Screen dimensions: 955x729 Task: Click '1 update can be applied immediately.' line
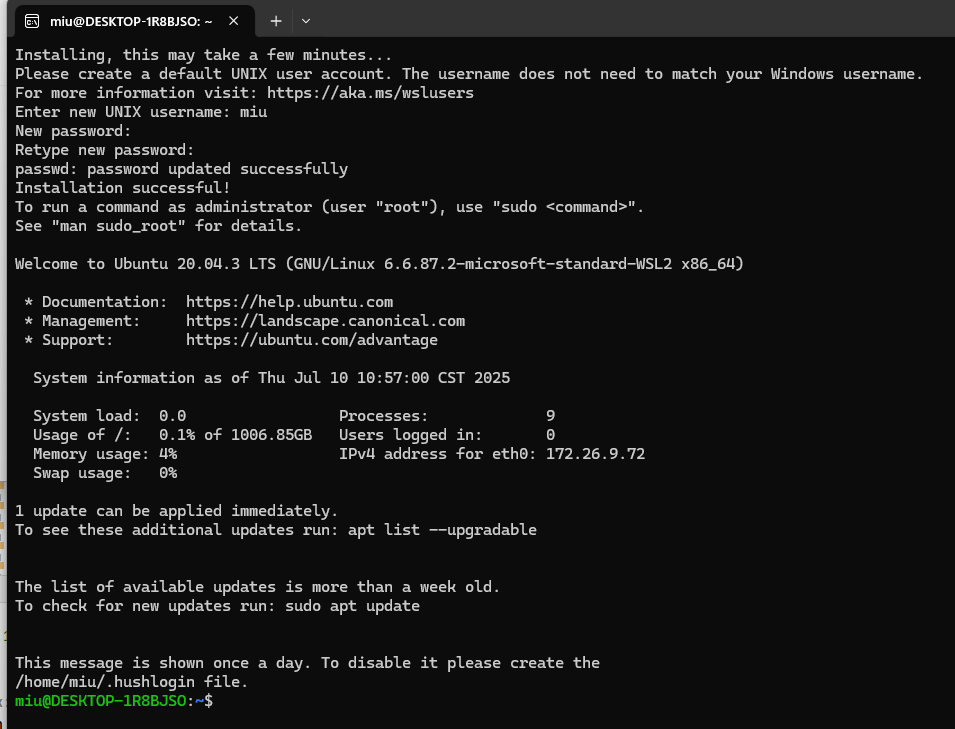tap(177, 511)
